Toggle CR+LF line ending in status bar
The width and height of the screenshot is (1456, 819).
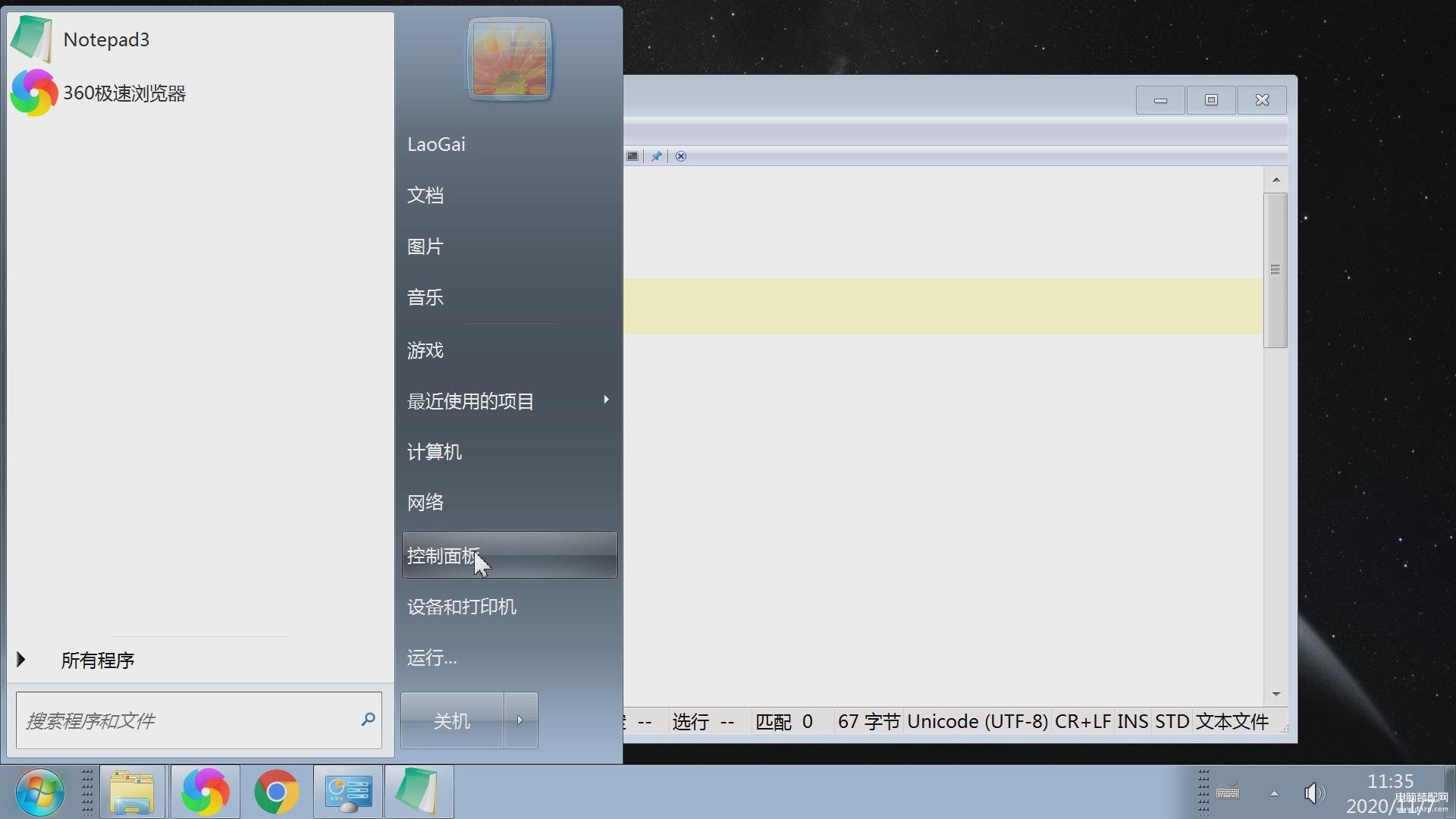coord(1082,721)
